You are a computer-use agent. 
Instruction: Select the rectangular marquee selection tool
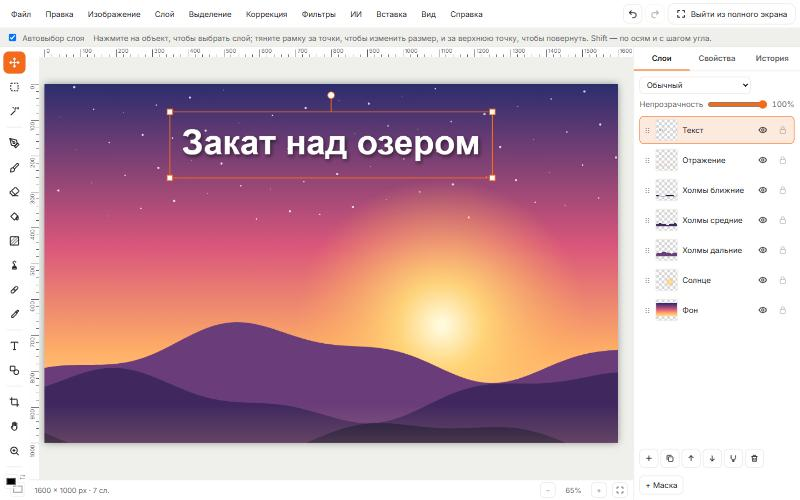coord(14,87)
